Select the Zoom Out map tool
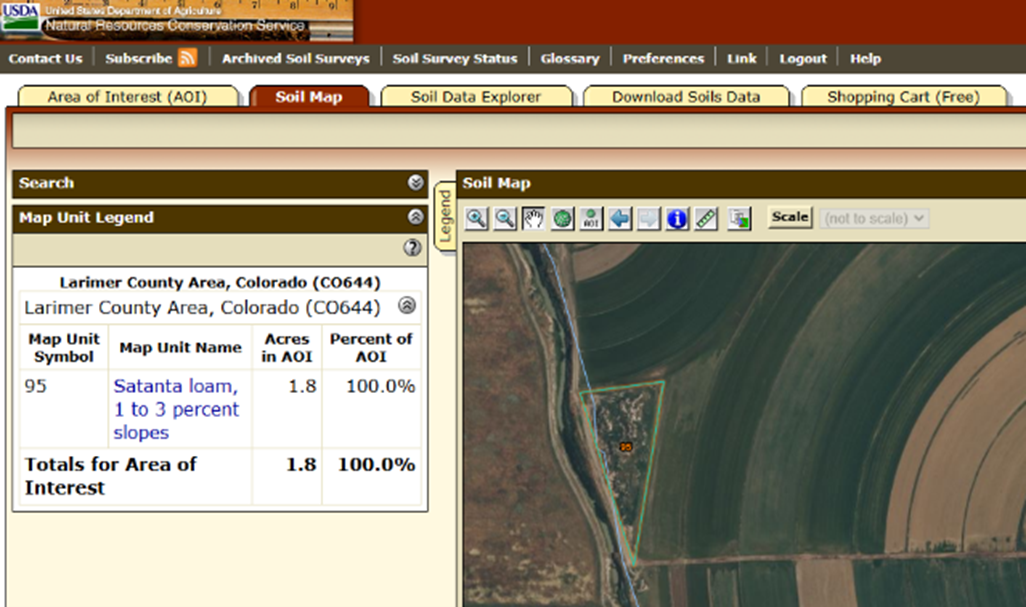This screenshot has height=607, width=1026. 504,218
